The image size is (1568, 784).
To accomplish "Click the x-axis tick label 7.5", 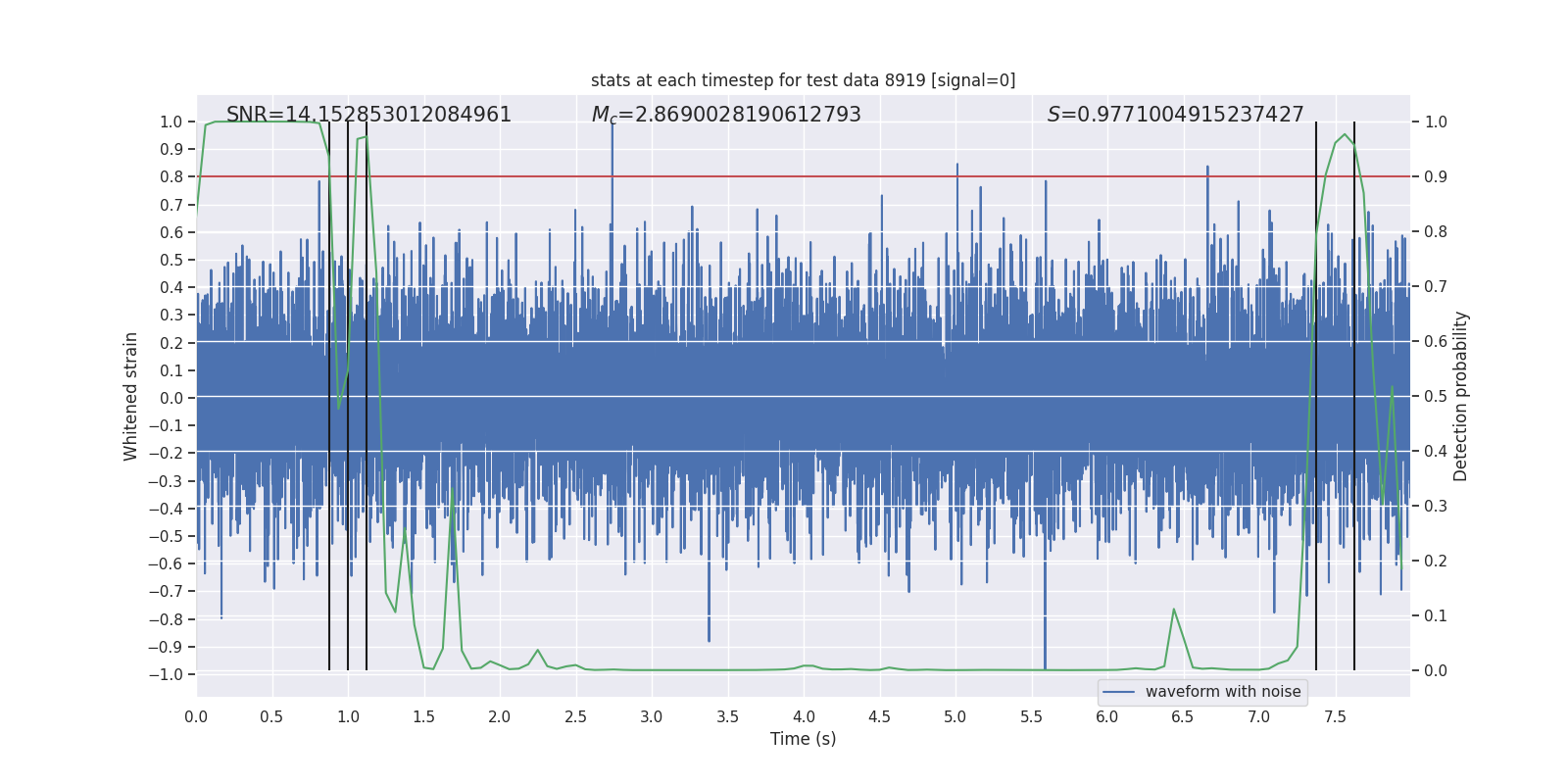I will pos(1335,717).
